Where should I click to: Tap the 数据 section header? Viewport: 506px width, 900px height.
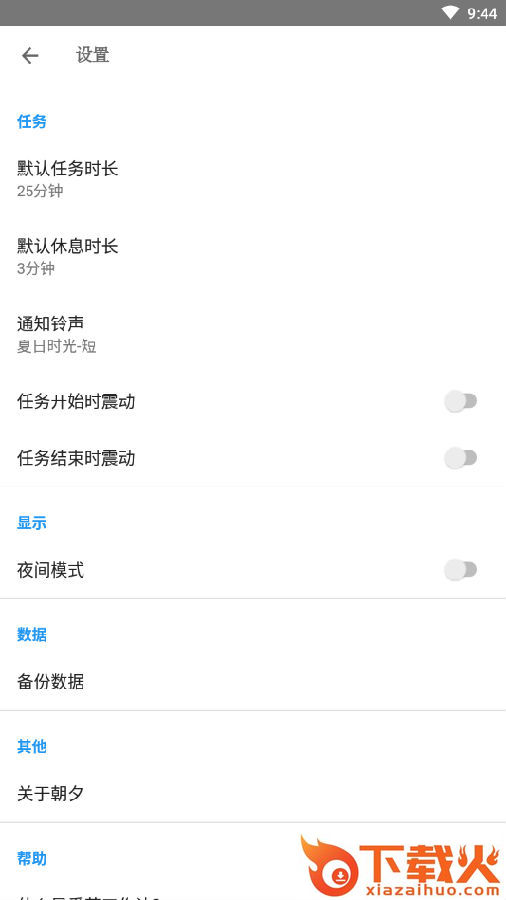point(32,635)
